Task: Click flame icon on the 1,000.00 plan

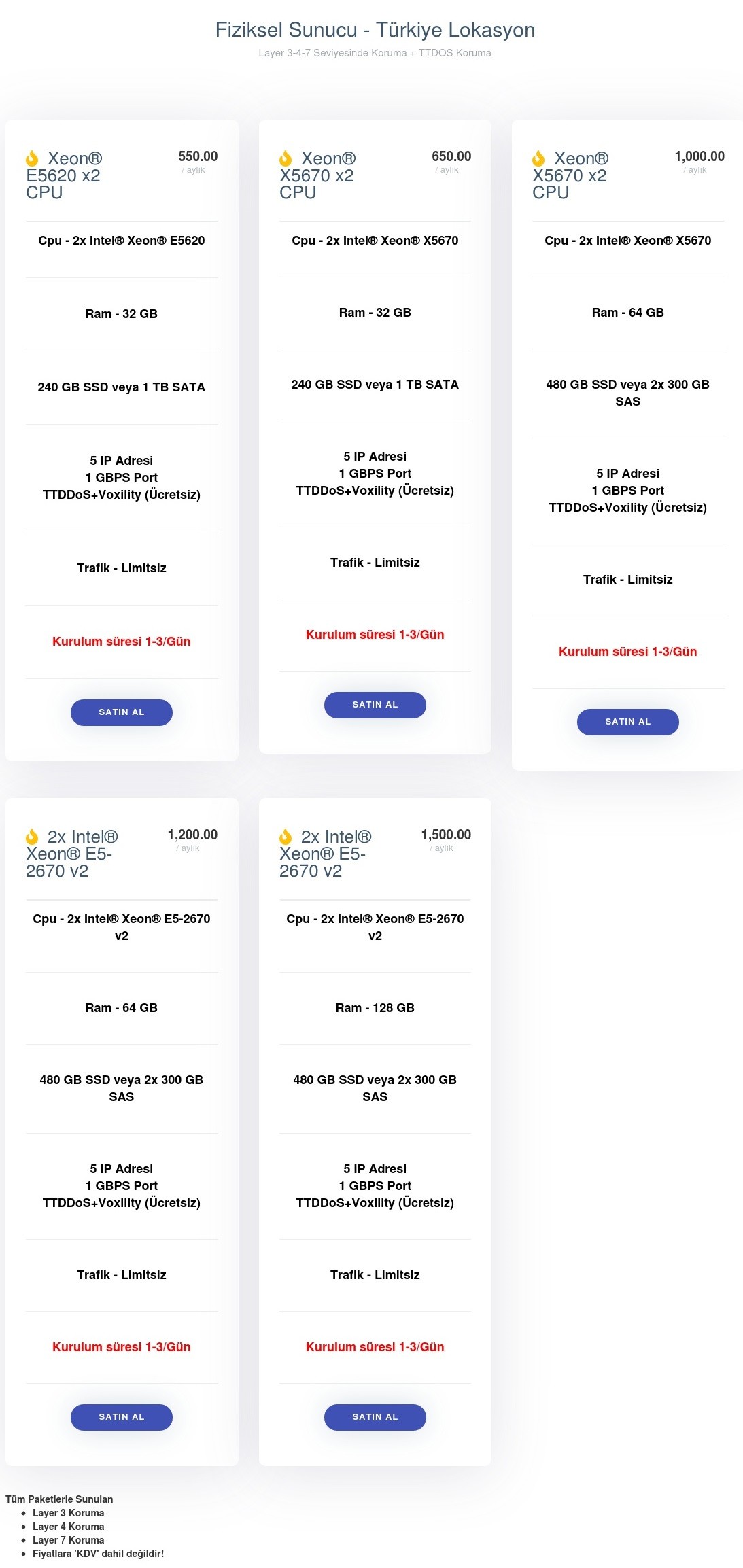Action: [x=538, y=159]
